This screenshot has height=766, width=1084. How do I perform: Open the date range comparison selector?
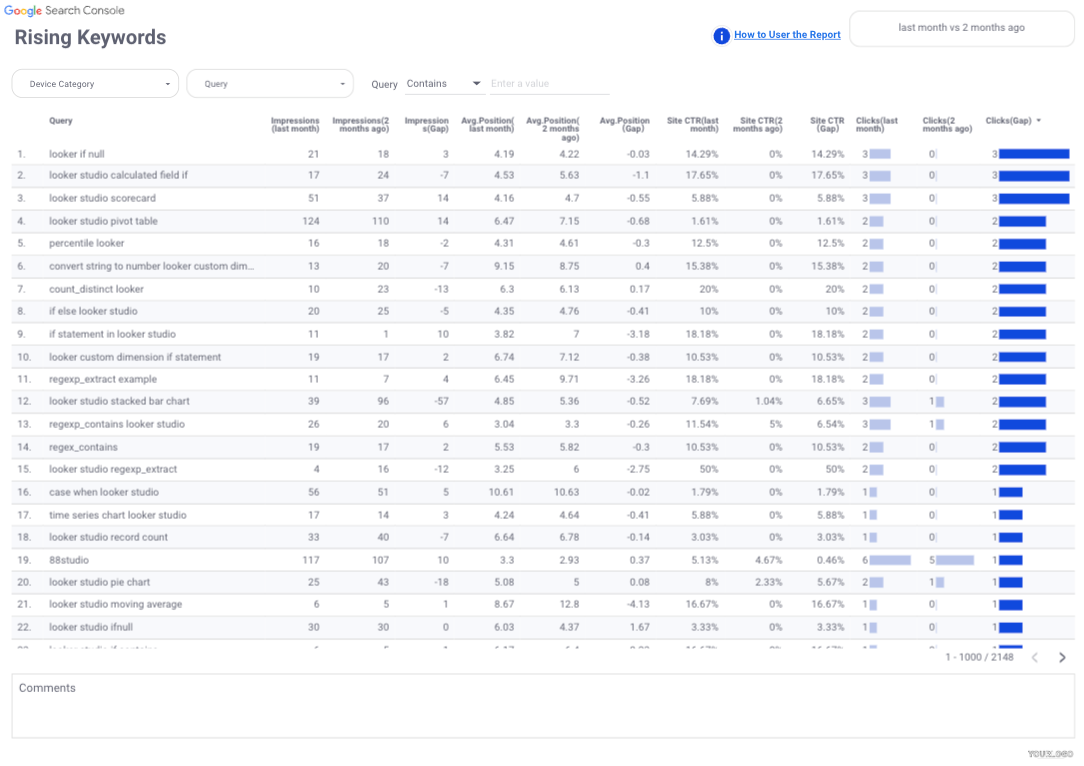click(961, 28)
